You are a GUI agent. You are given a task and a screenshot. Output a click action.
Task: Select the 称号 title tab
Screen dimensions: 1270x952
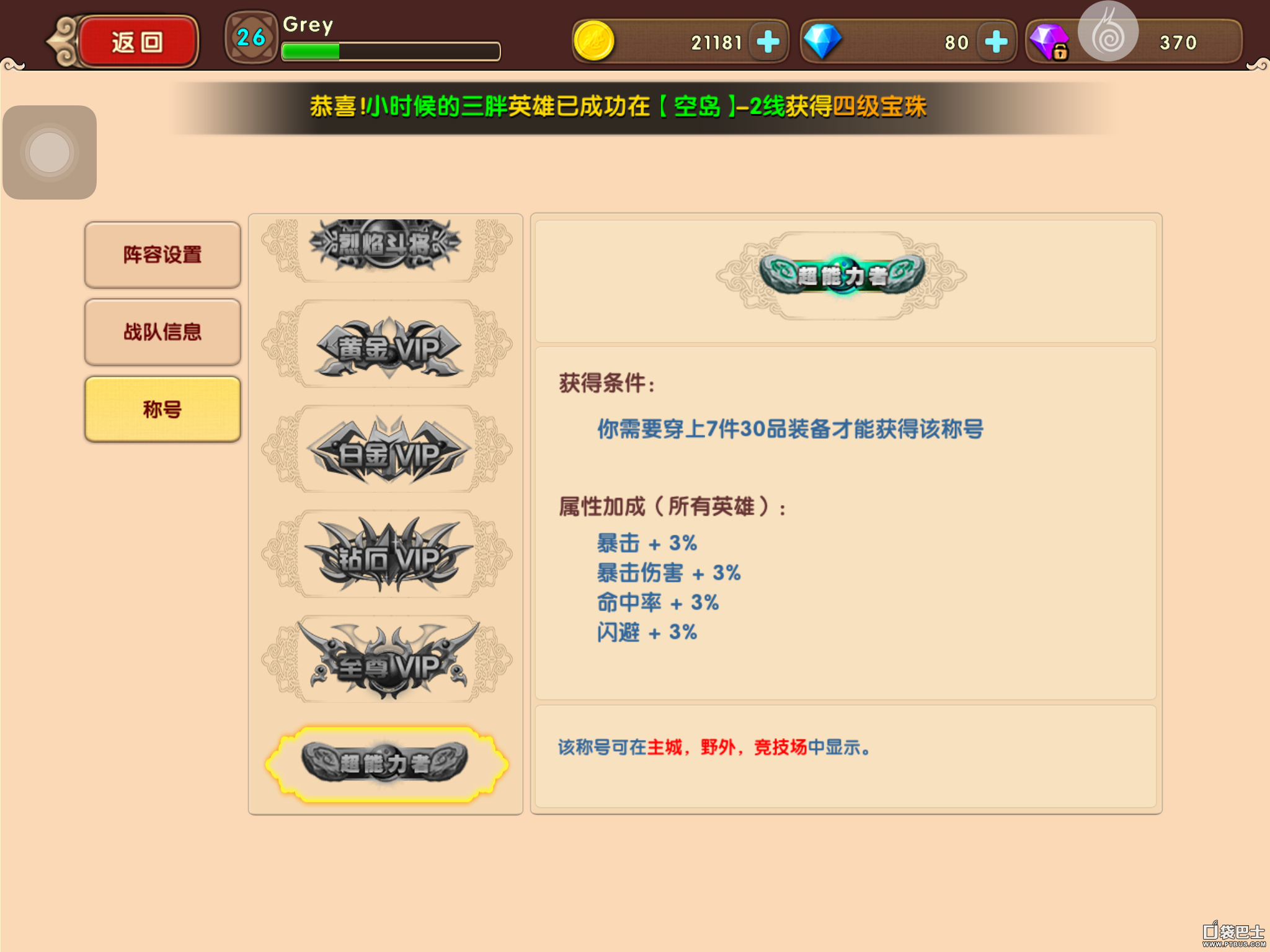[162, 409]
